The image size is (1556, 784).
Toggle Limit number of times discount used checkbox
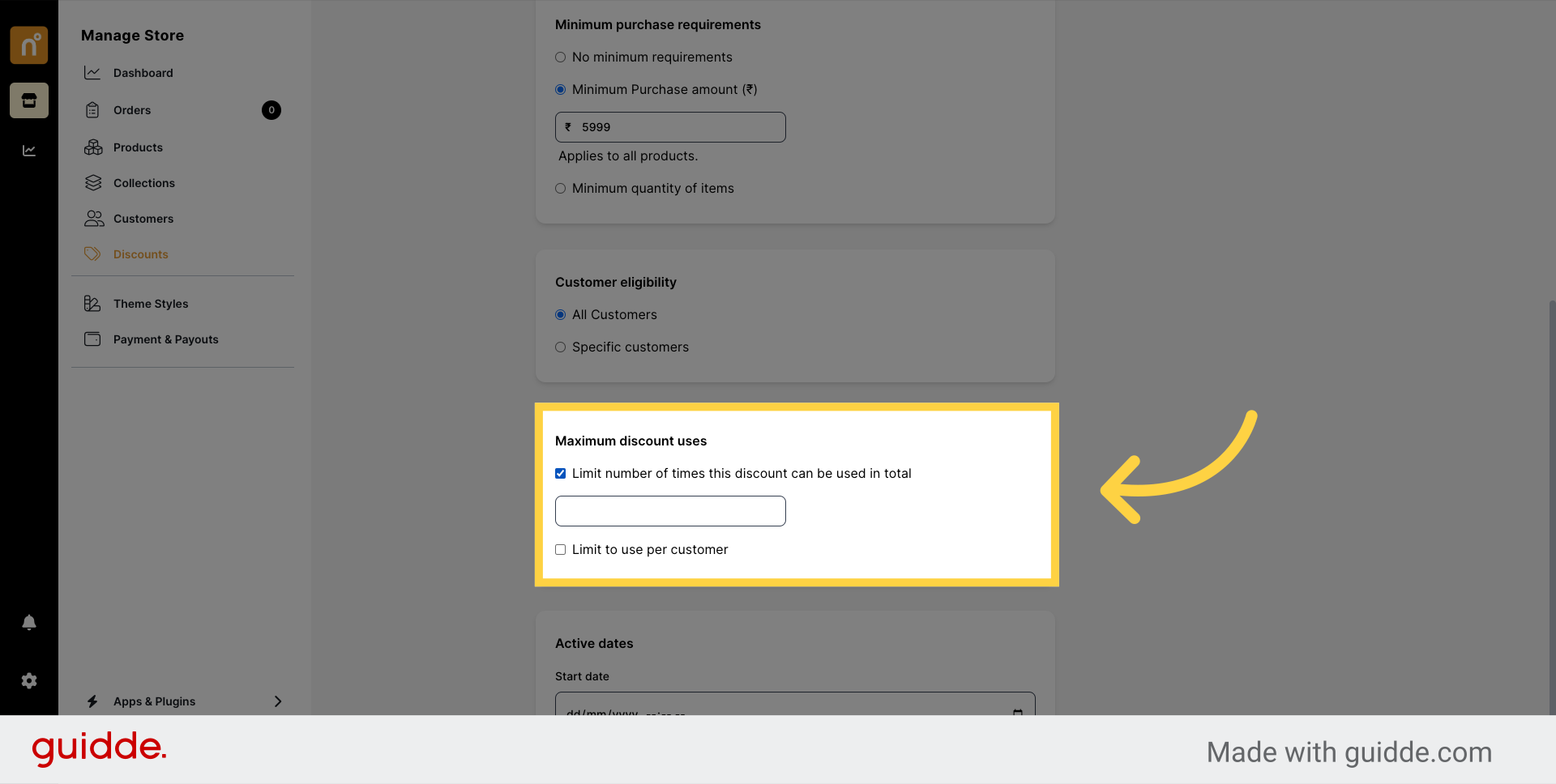pos(560,474)
